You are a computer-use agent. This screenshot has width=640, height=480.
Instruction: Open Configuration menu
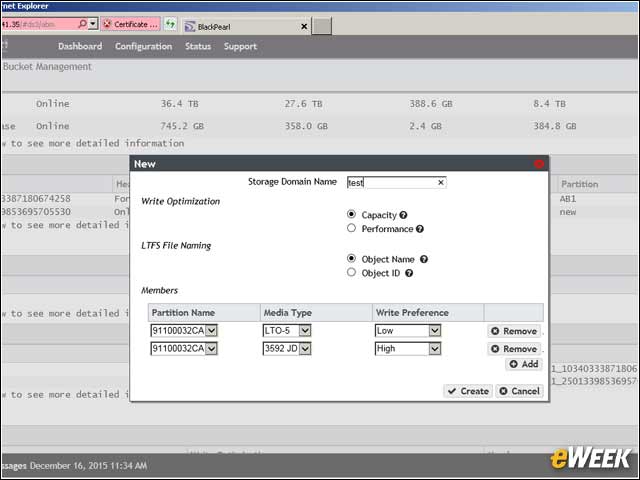143,47
